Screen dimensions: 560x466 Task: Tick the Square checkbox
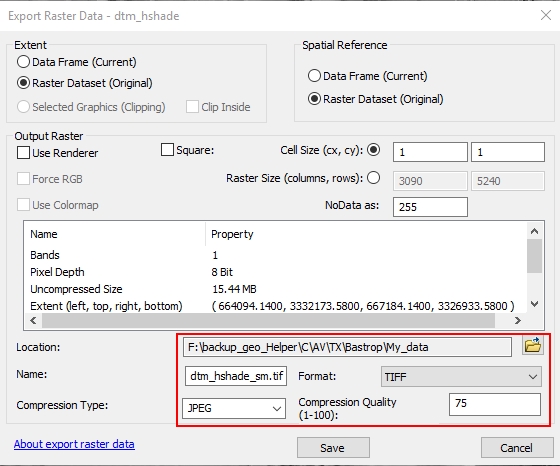167,150
